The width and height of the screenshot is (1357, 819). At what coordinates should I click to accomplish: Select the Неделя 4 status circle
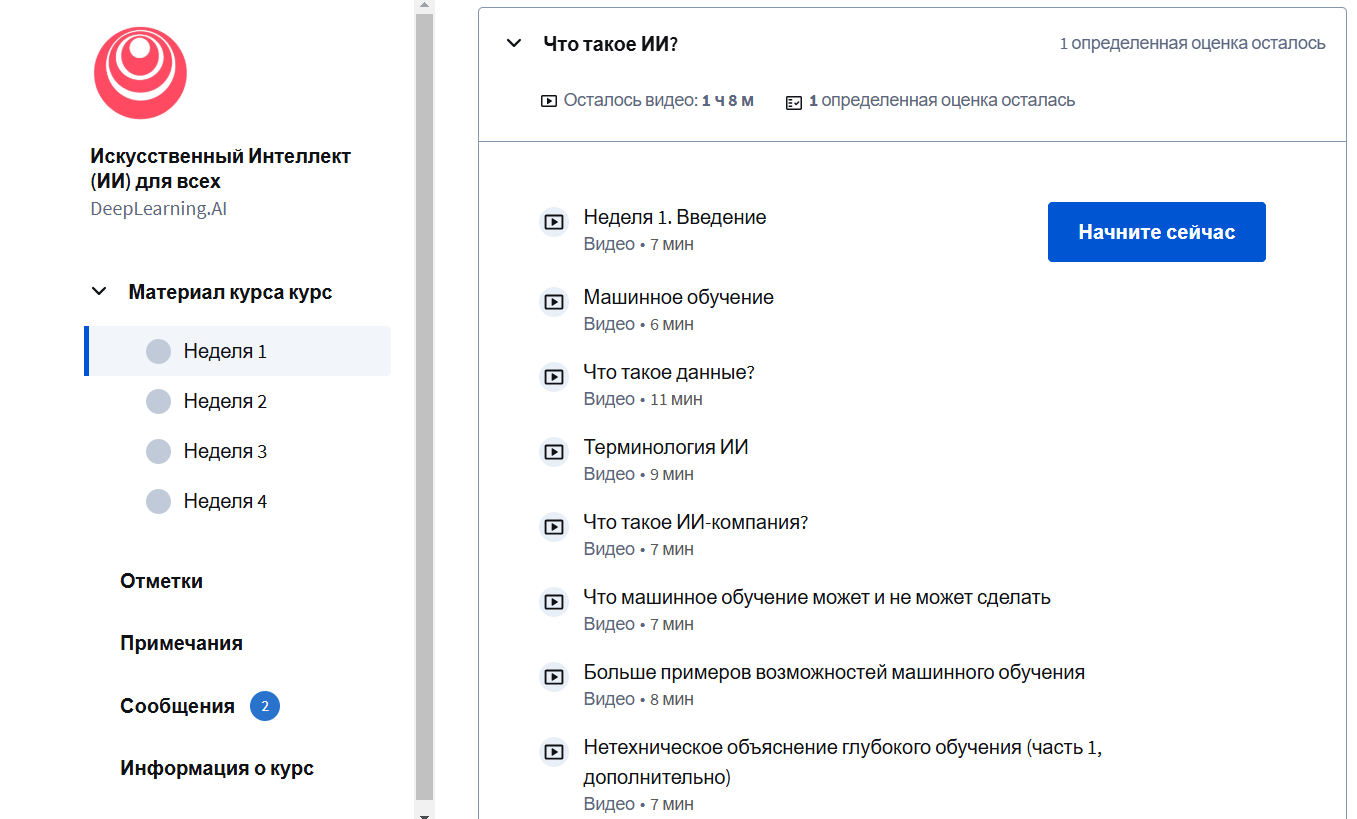tap(158, 502)
